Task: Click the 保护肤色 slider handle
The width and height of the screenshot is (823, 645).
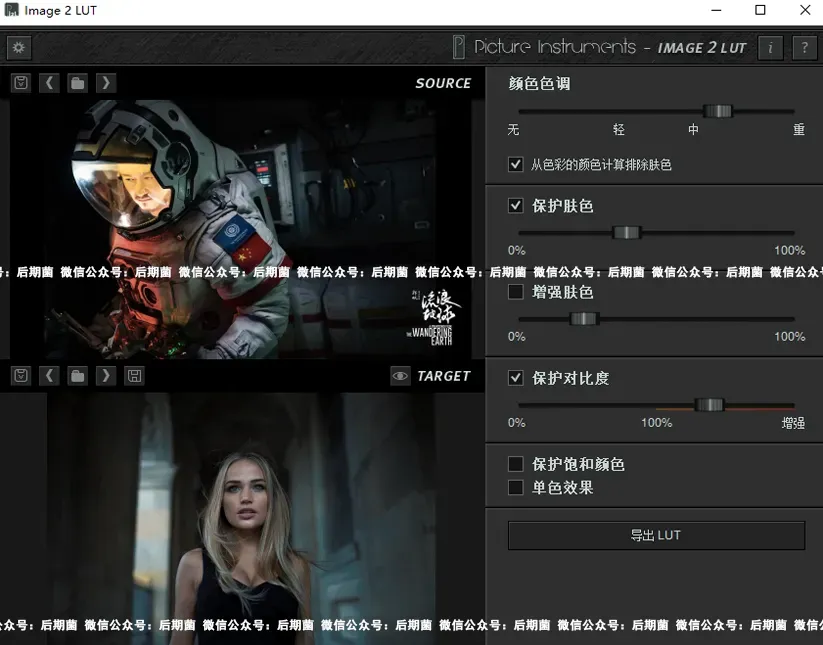Action: coord(627,232)
